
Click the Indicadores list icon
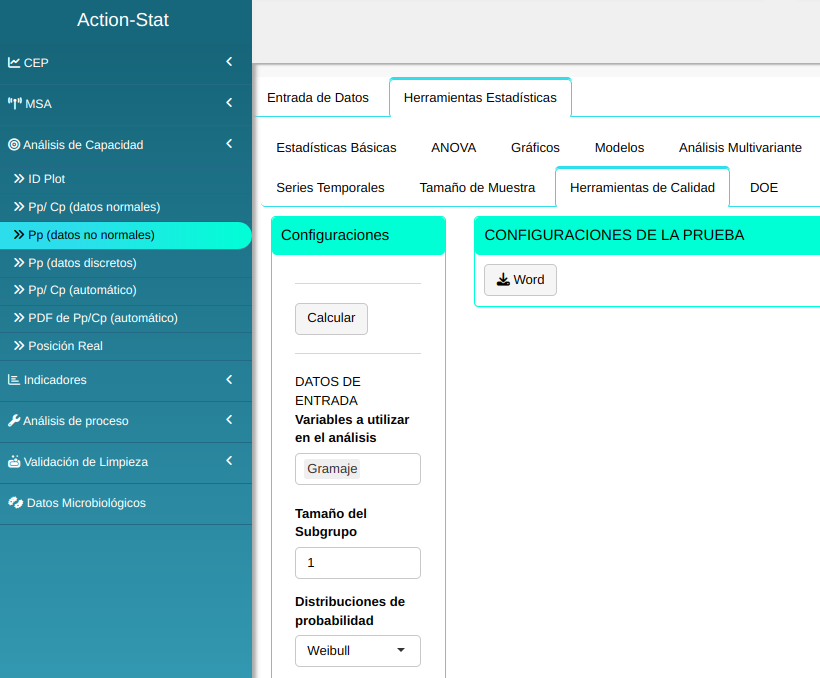14,380
